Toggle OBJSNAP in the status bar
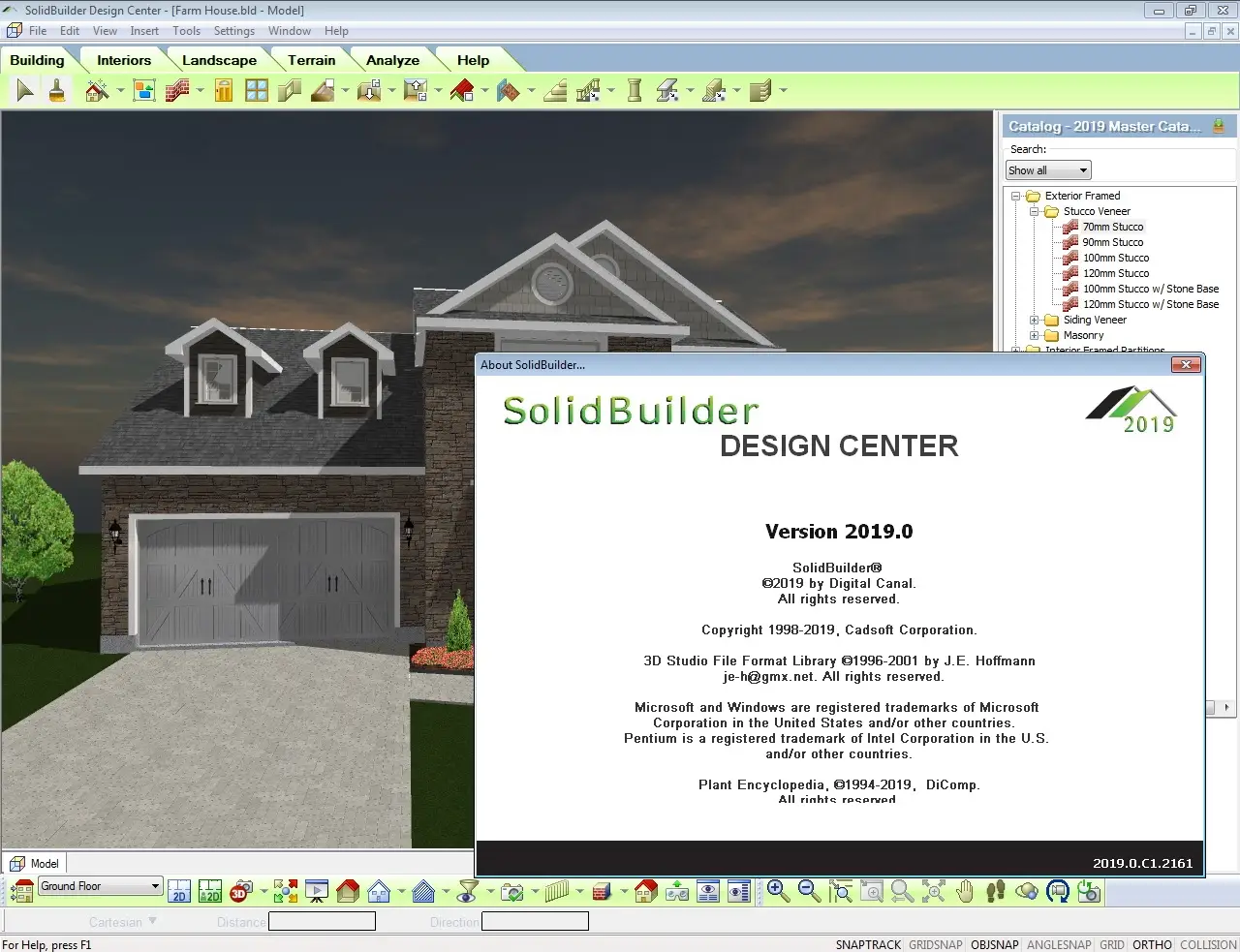Viewport: 1240px width, 952px height. pos(995,944)
